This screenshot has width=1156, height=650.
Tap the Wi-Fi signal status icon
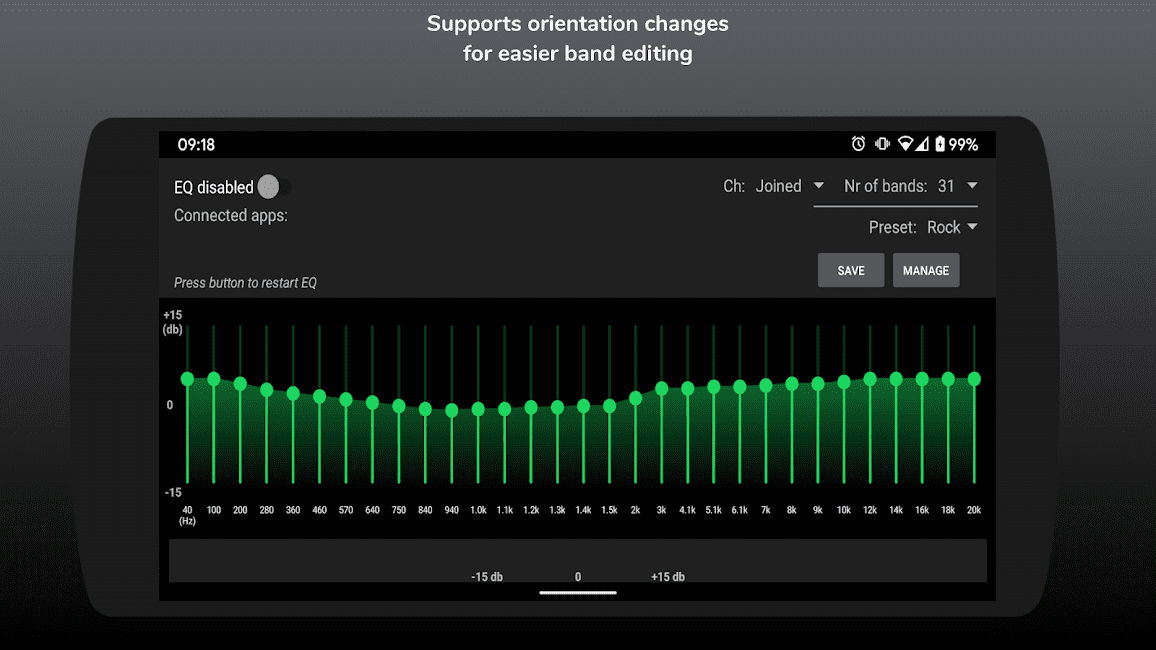click(906, 144)
